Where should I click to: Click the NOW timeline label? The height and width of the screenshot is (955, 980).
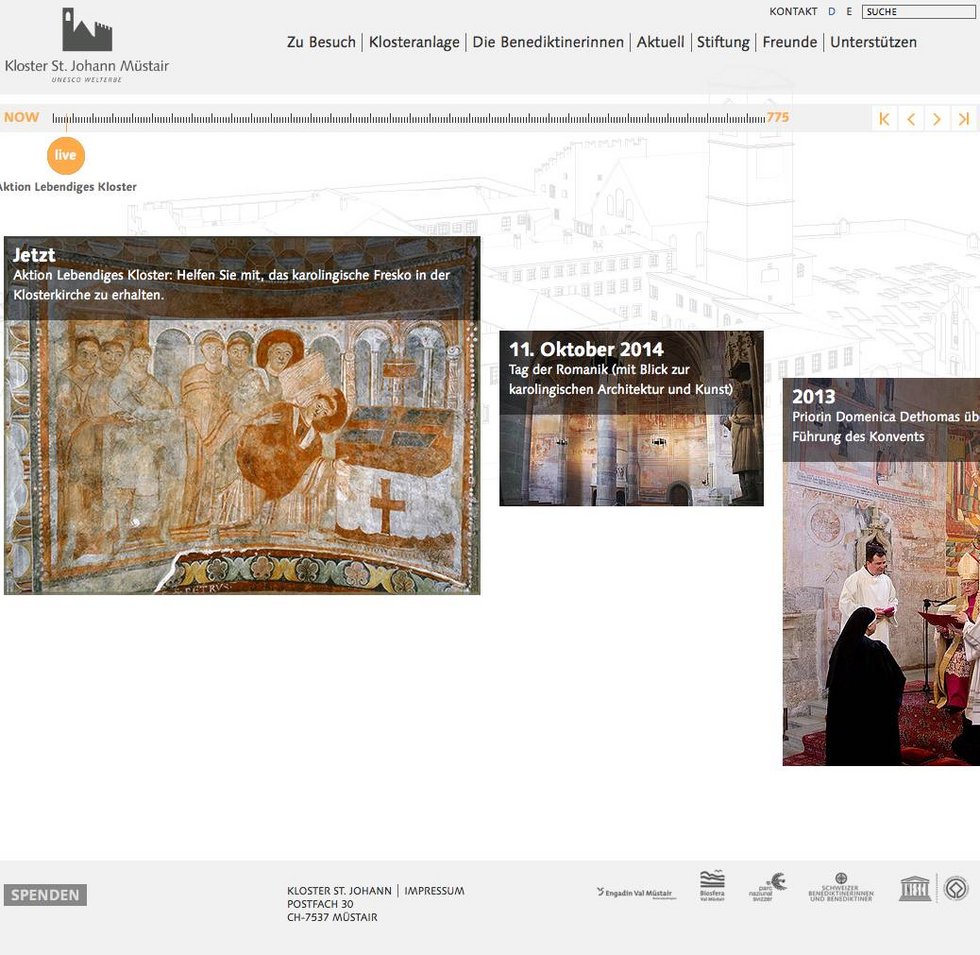21,118
